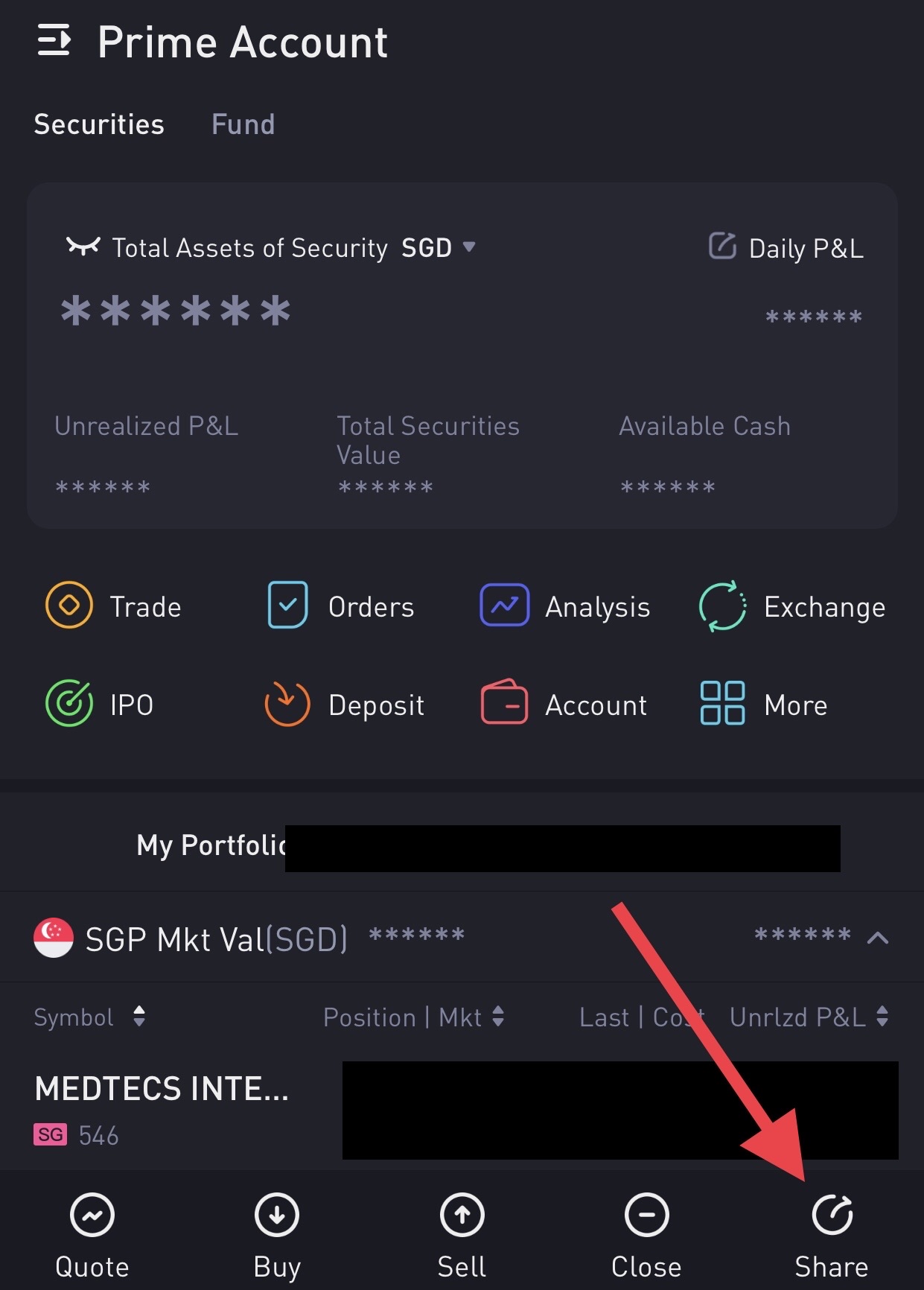Open the Analysis chart icon
This screenshot has height=1290, width=924.
[x=504, y=606]
